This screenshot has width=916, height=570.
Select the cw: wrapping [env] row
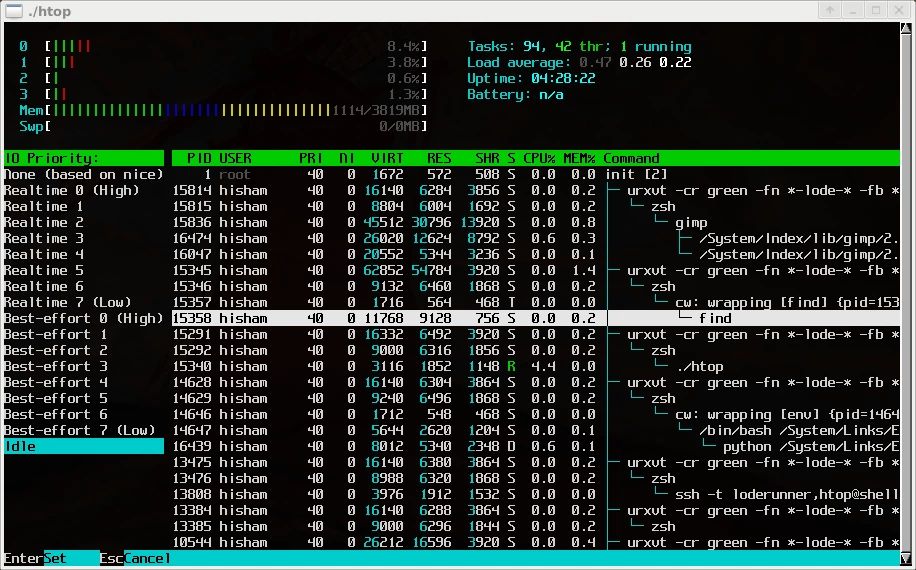(536, 414)
